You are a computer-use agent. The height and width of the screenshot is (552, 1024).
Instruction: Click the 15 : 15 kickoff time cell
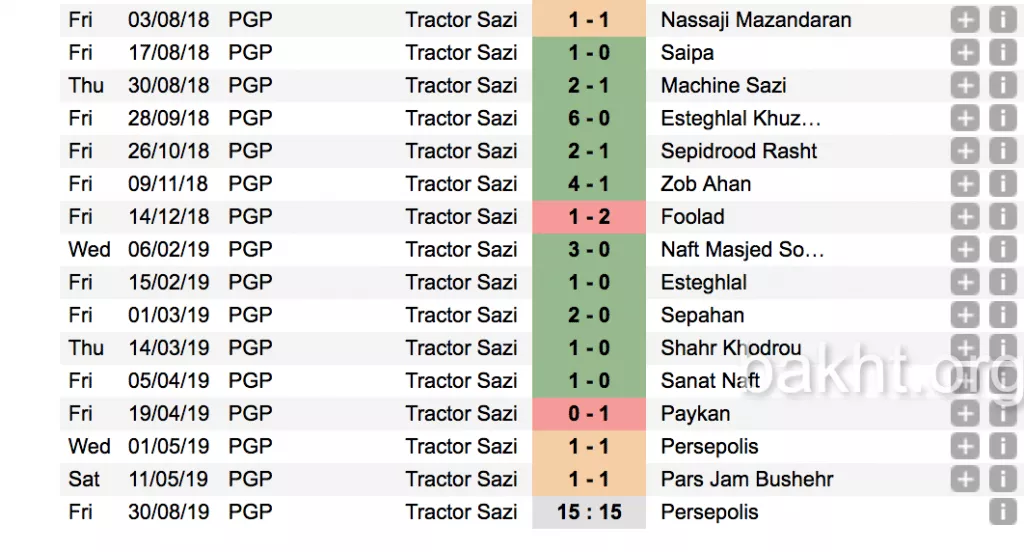(589, 512)
